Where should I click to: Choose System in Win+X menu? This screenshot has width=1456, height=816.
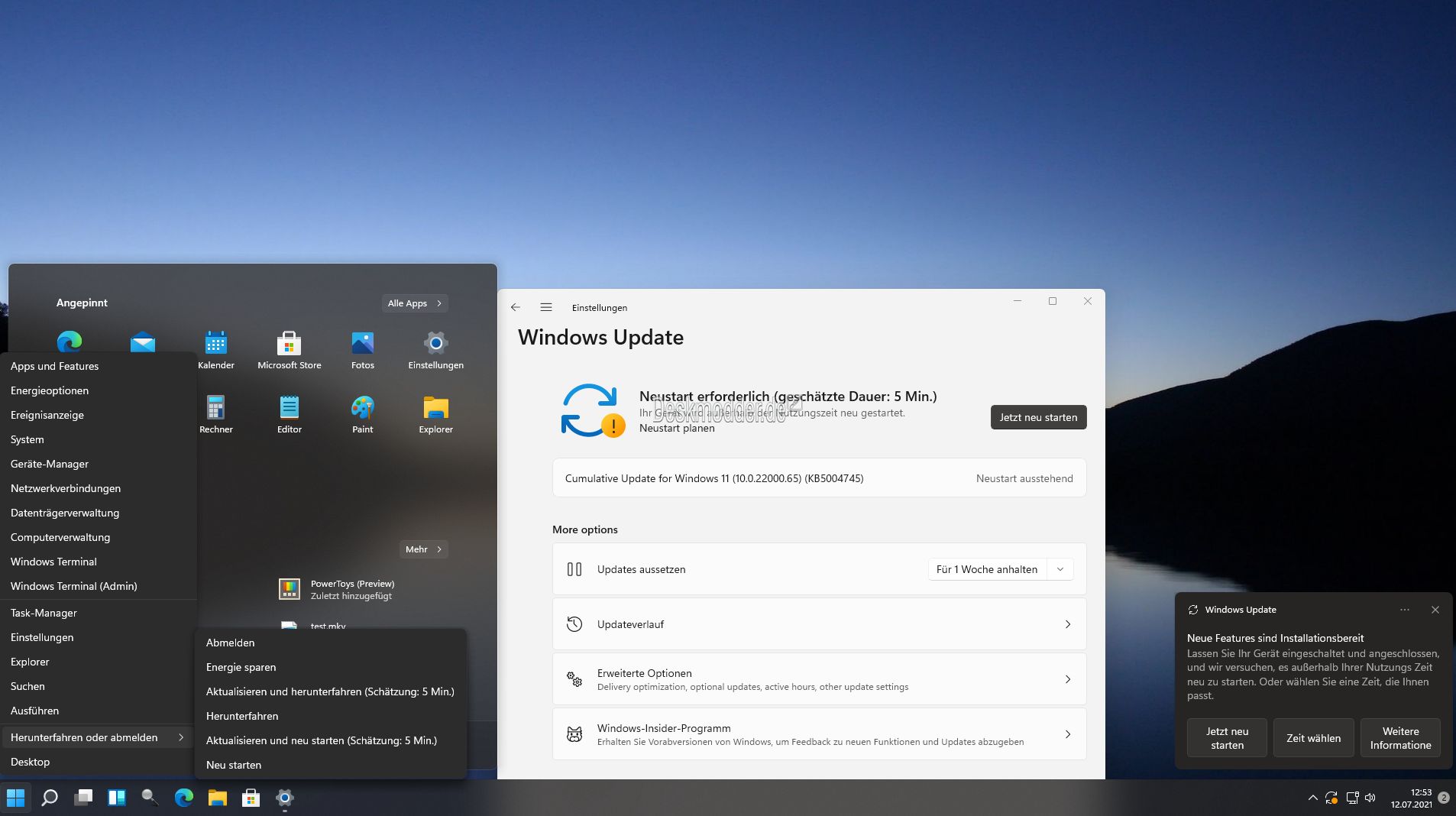click(x=98, y=439)
